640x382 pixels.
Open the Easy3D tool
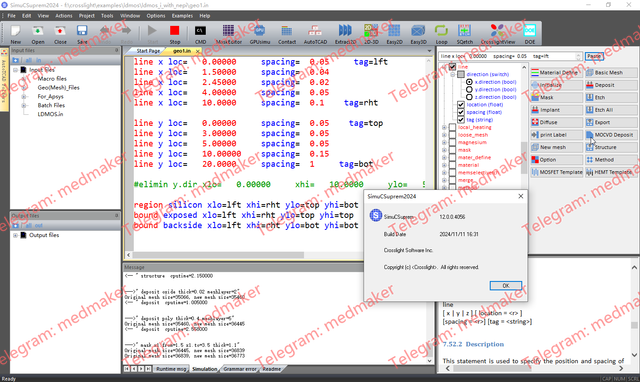[x=418, y=31]
